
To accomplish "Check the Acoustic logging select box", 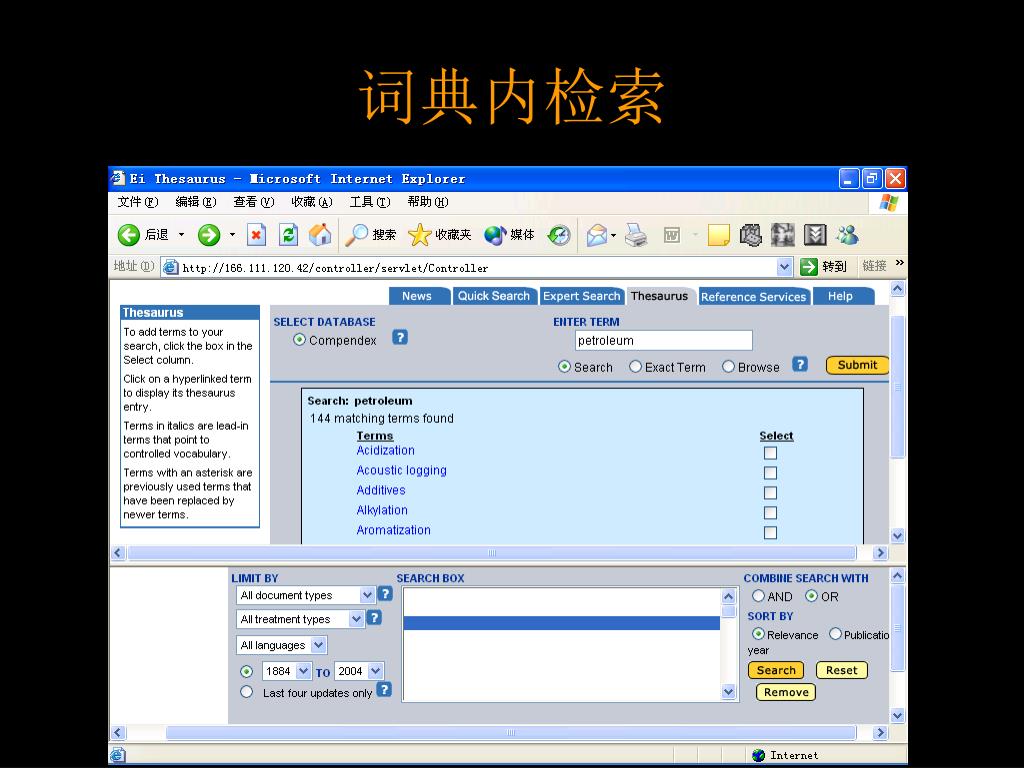I will pos(771,473).
